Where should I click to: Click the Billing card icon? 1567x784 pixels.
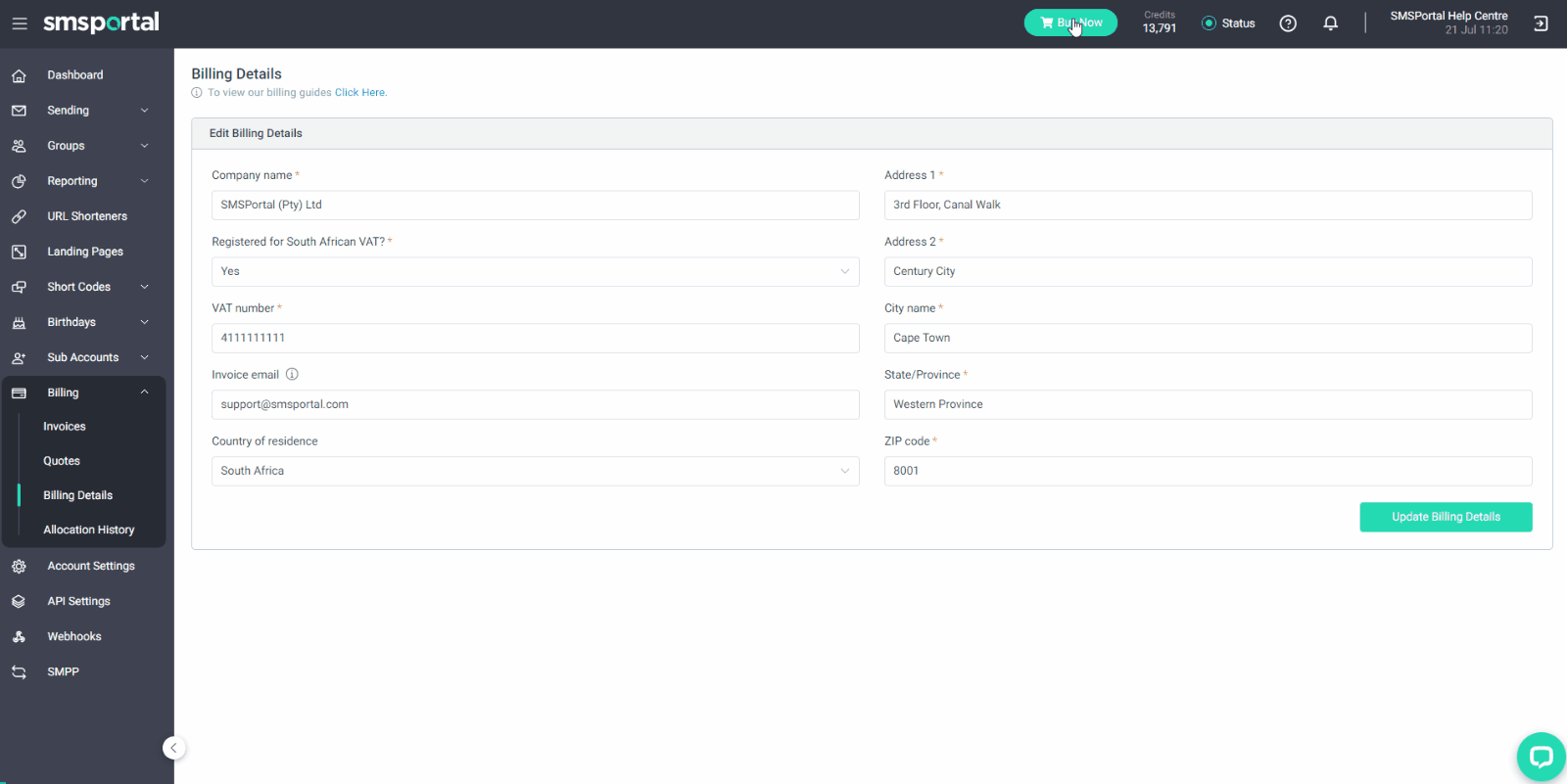click(x=19, y=392)
